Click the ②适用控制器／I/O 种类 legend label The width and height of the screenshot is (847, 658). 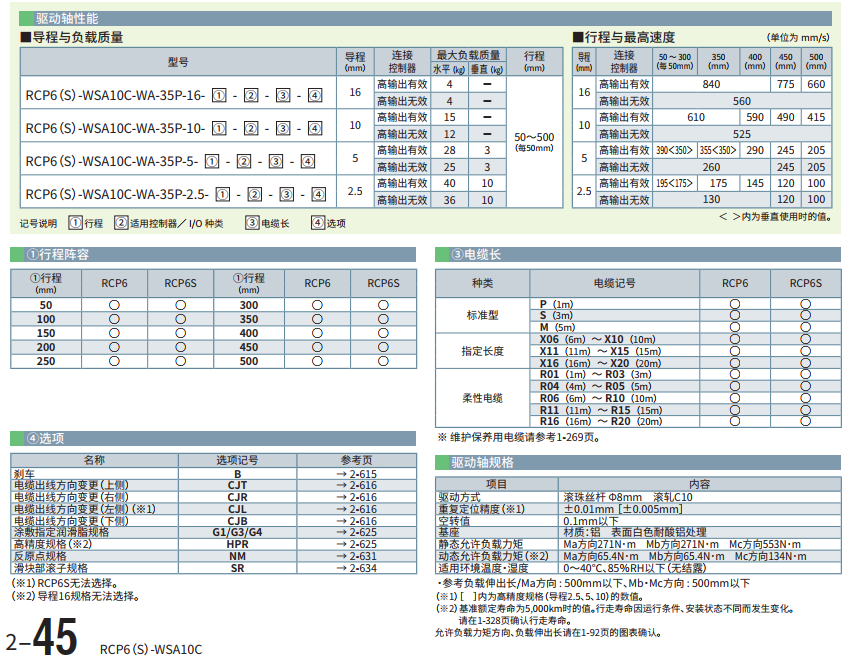169,223
